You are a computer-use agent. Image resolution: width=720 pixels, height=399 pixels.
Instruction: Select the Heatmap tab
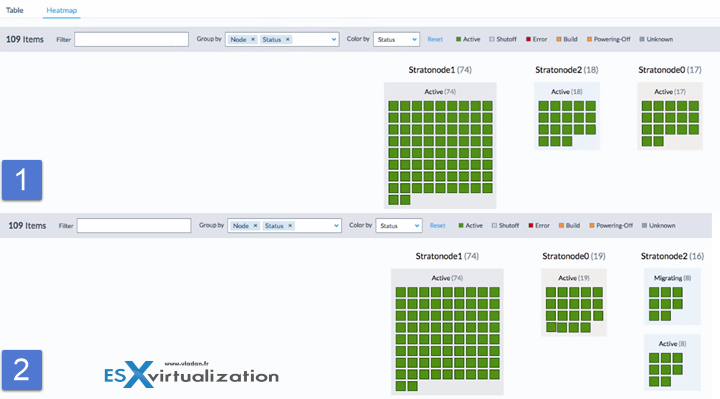(x=62, y=10)
